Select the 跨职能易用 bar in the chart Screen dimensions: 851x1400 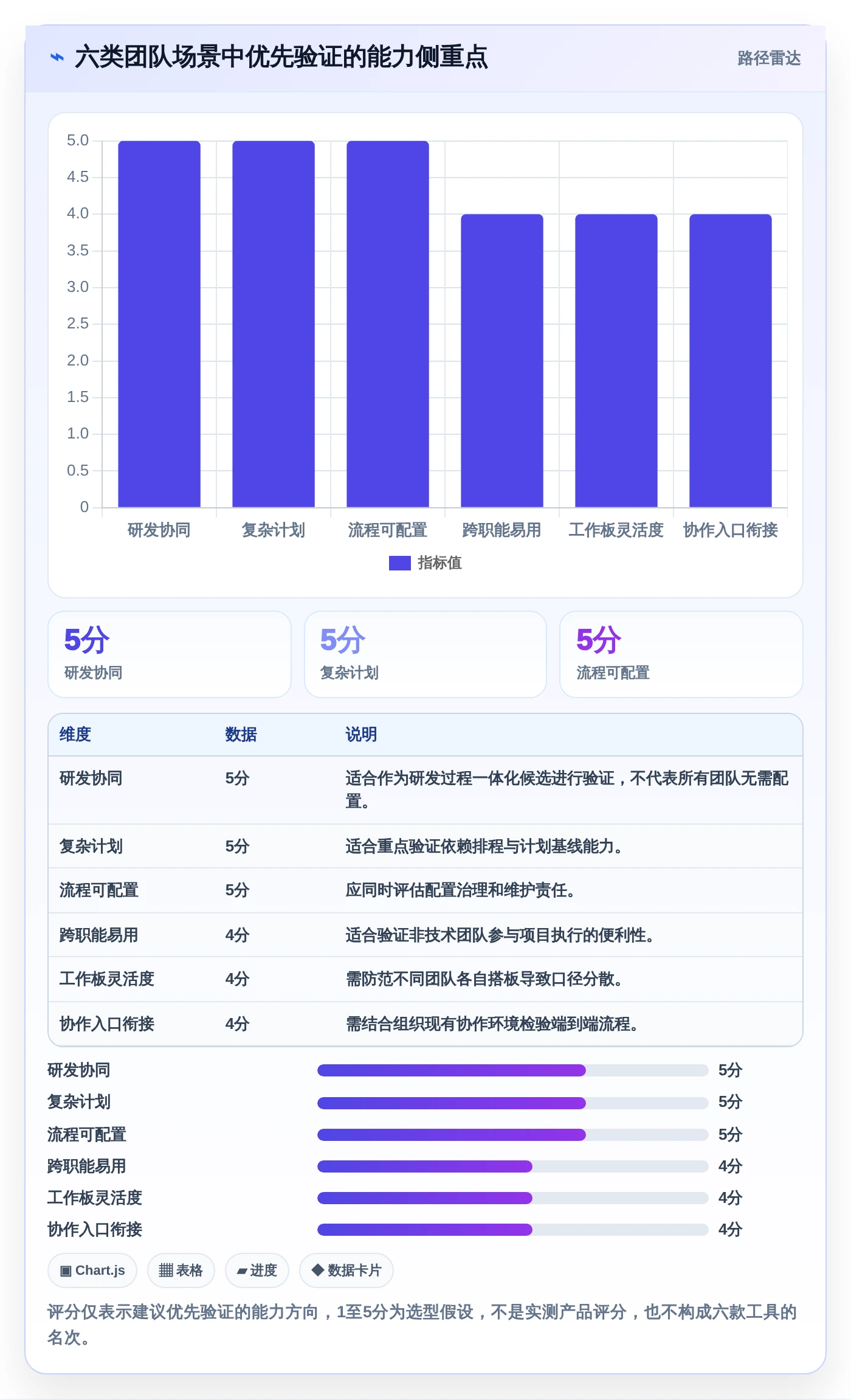pos(502,361)
